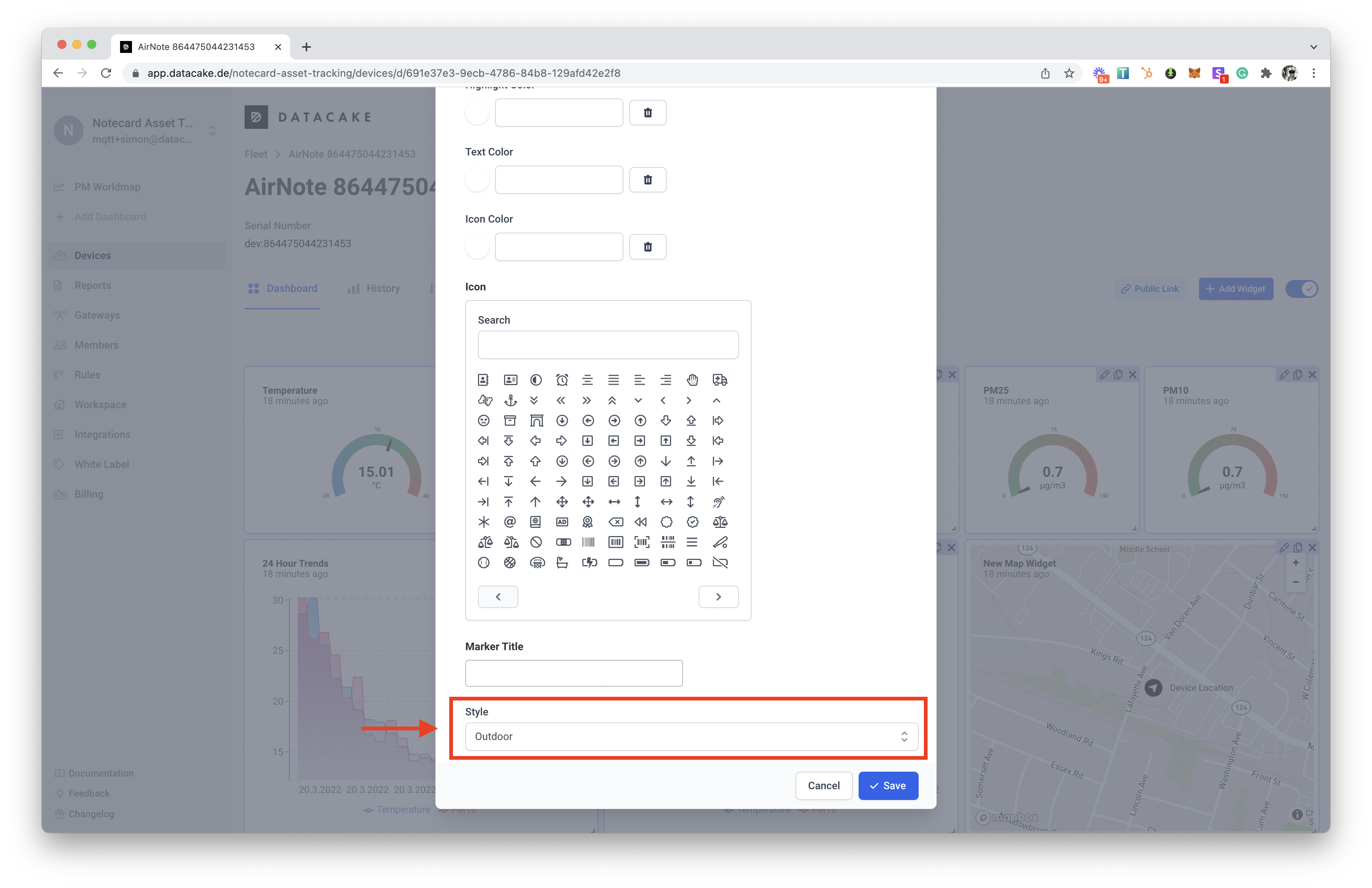This screenshot has height=888, width=1372.
Task: Toggle the dashboard edit mode switch
Action: [1302, 289]
